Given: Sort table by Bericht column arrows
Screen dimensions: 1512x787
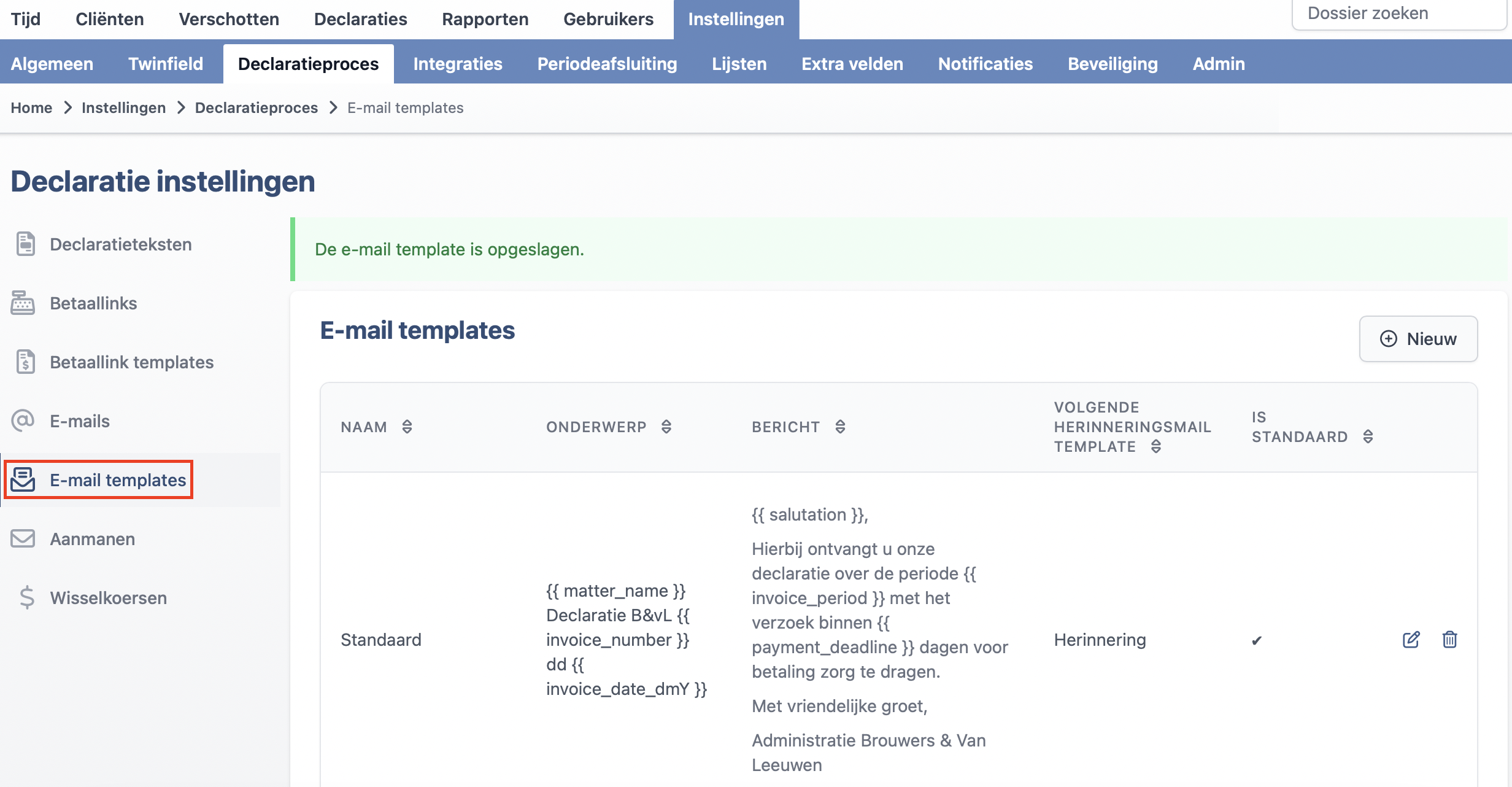Looking at the screenshot, I should [x=840, y=427].
